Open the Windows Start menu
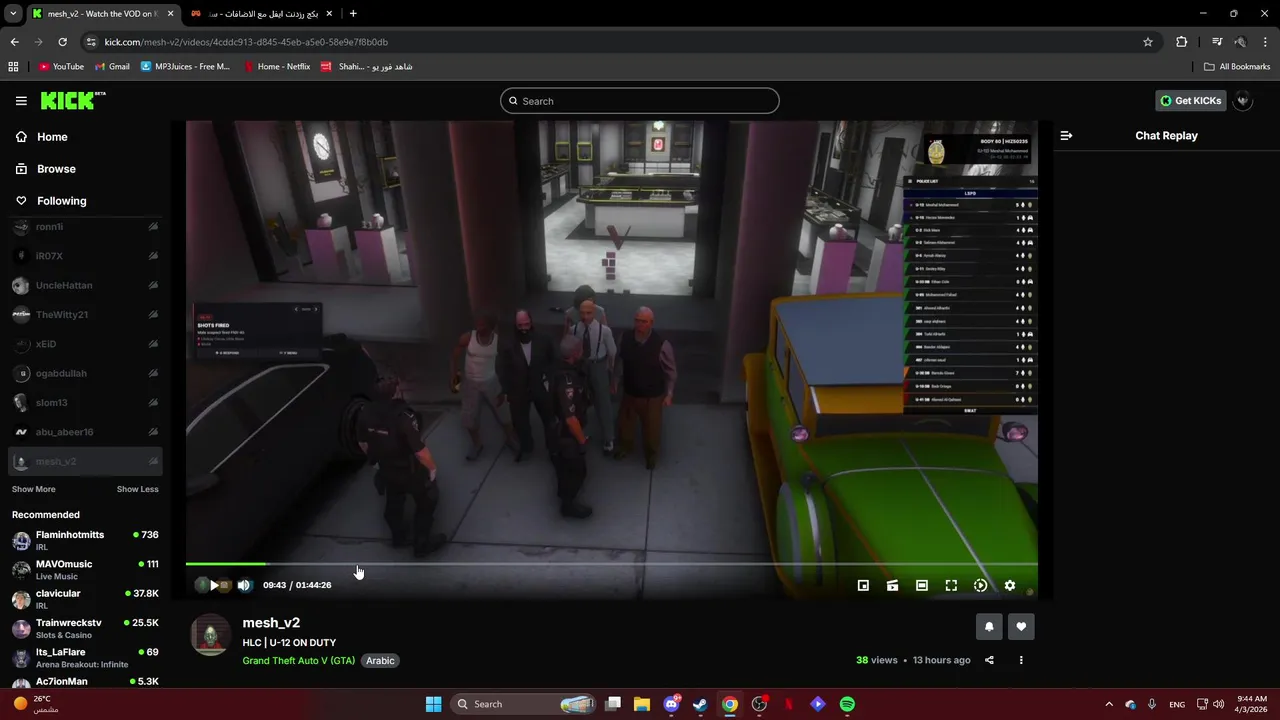 point(433,704)
